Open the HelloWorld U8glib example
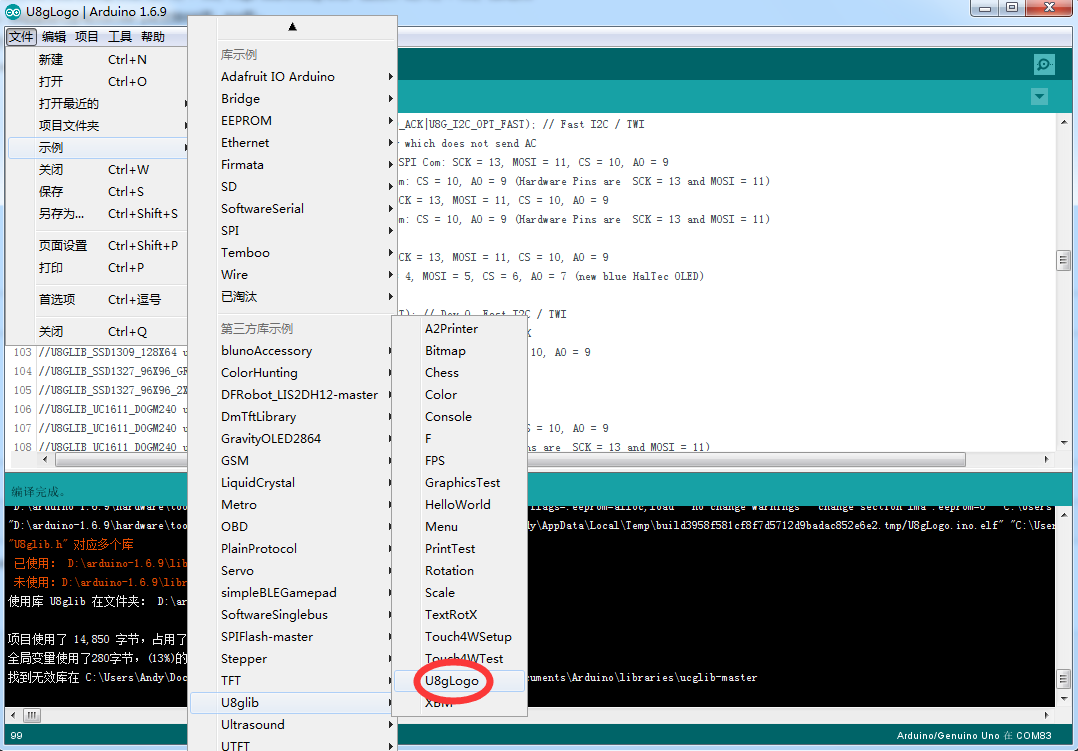Viewport: 1078px width, 751px height. [460, 504]
